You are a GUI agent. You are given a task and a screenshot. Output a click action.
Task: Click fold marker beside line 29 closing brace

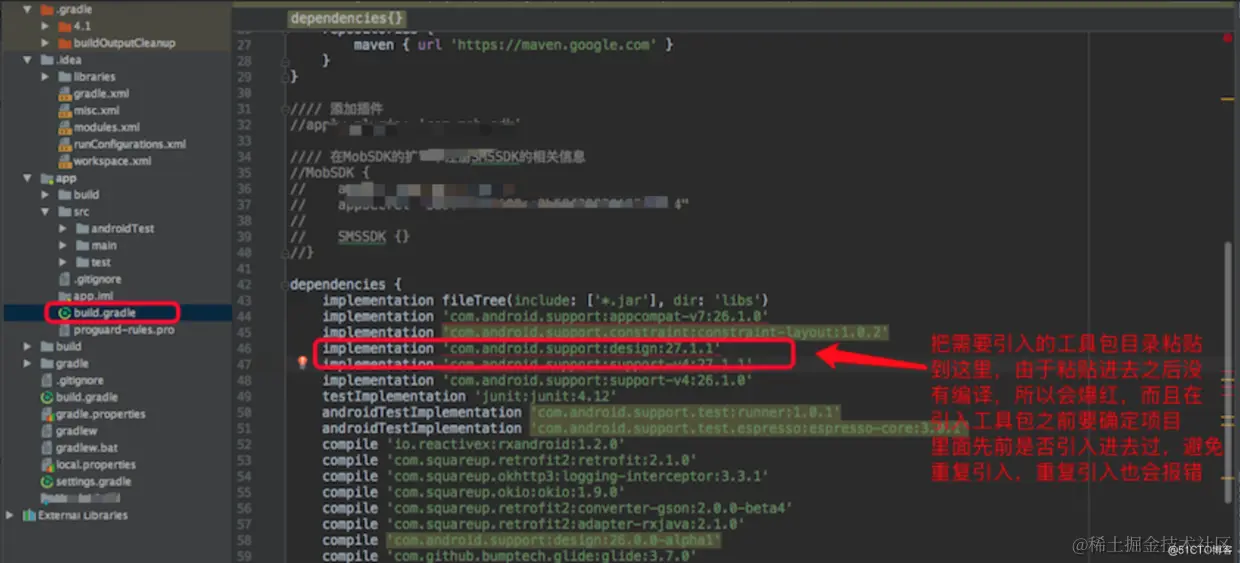(x=283, y=77)
